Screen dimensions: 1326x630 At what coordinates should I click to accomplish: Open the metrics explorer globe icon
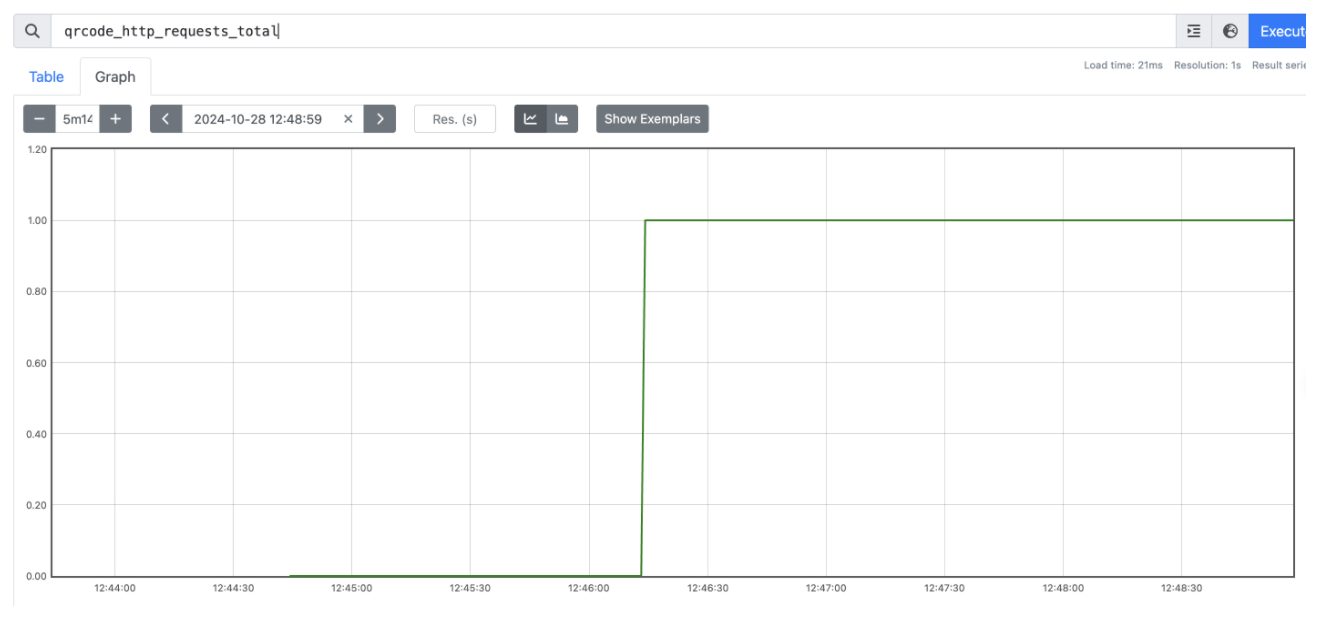tap(1230, 31)
